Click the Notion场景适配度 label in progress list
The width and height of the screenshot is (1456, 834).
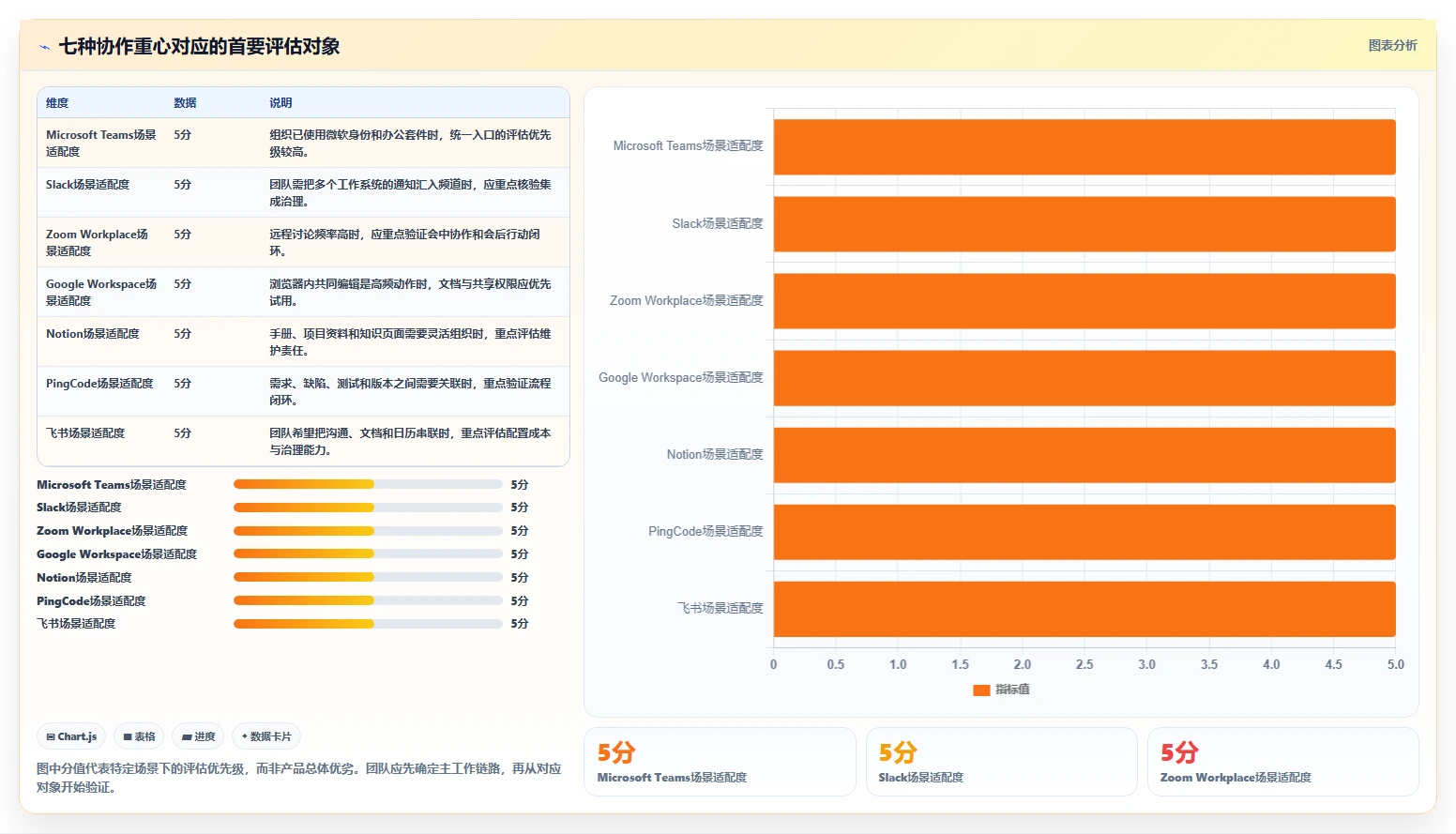click(84, 578)
